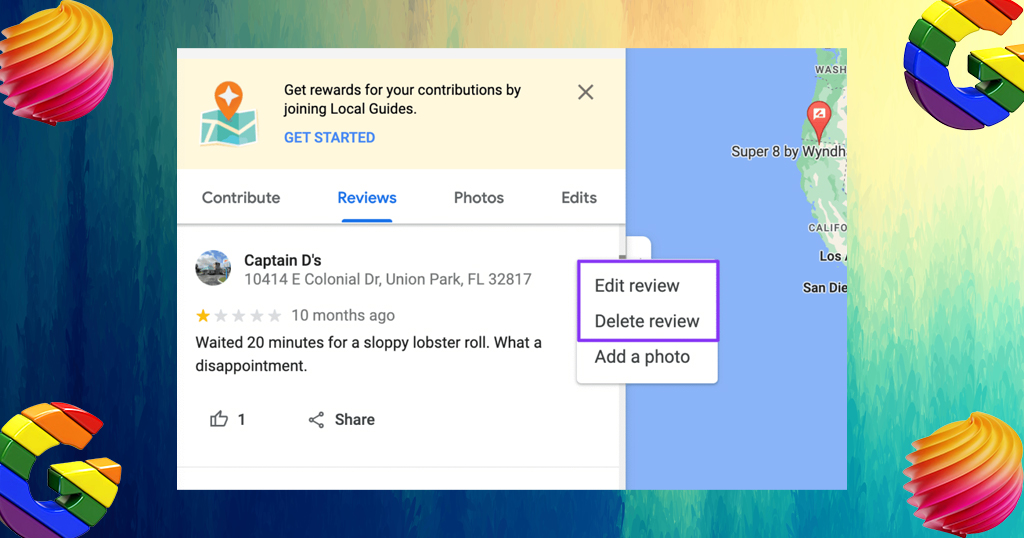The height and width of the screenshot is (538, 1024).
Task: Click the GET STARTED link
Action: coord(329,138)
